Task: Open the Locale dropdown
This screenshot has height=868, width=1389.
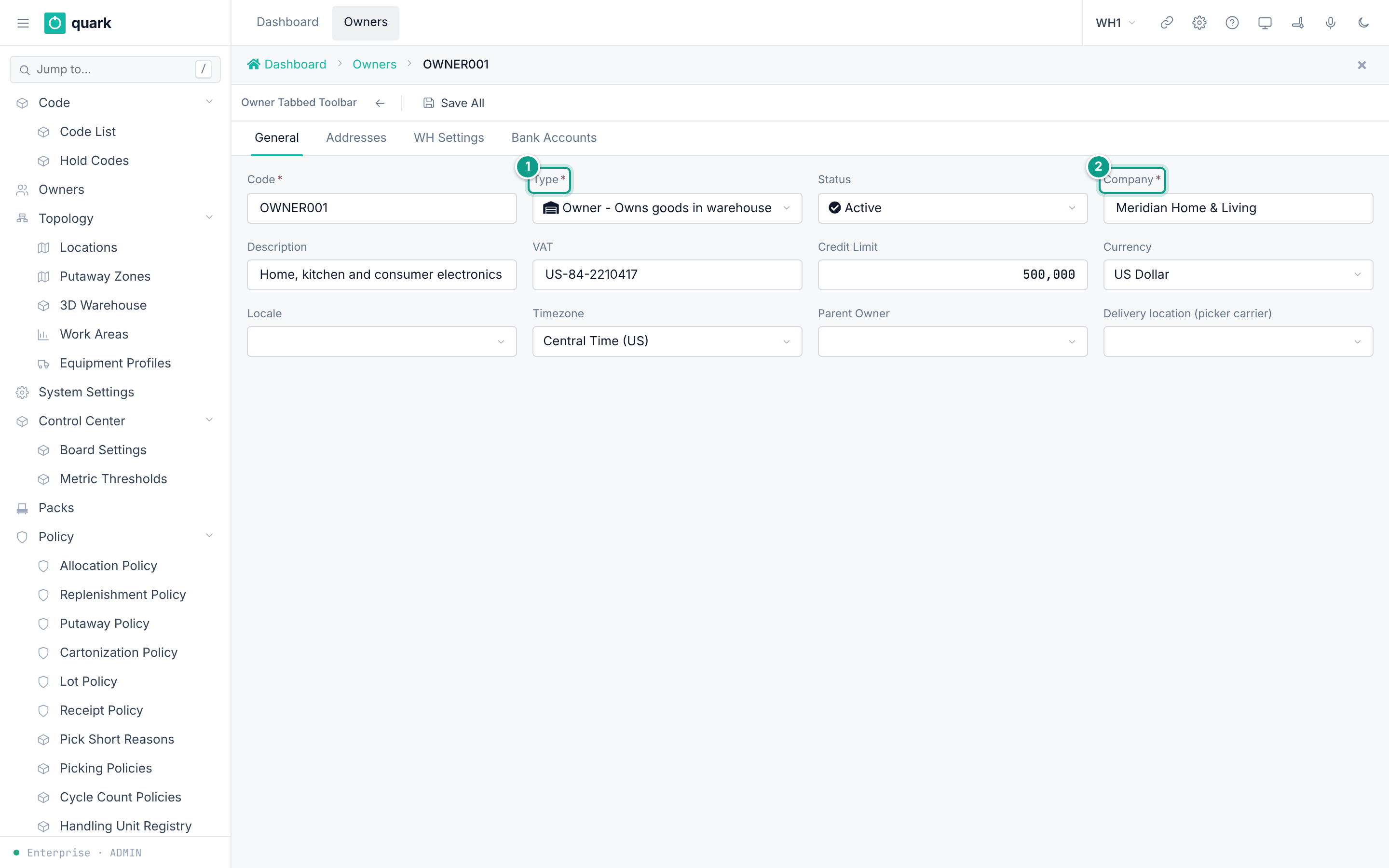Action: tap(381, 341)
